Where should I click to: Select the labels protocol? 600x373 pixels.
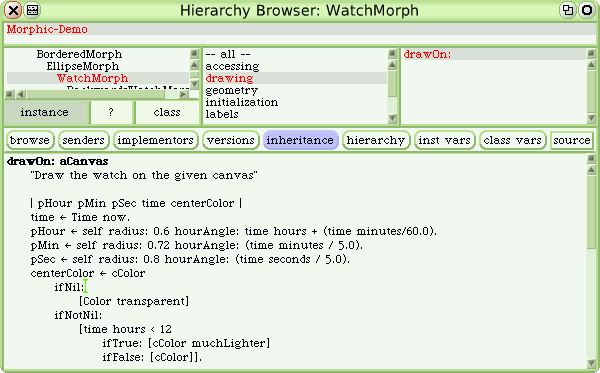click(222, 114)
